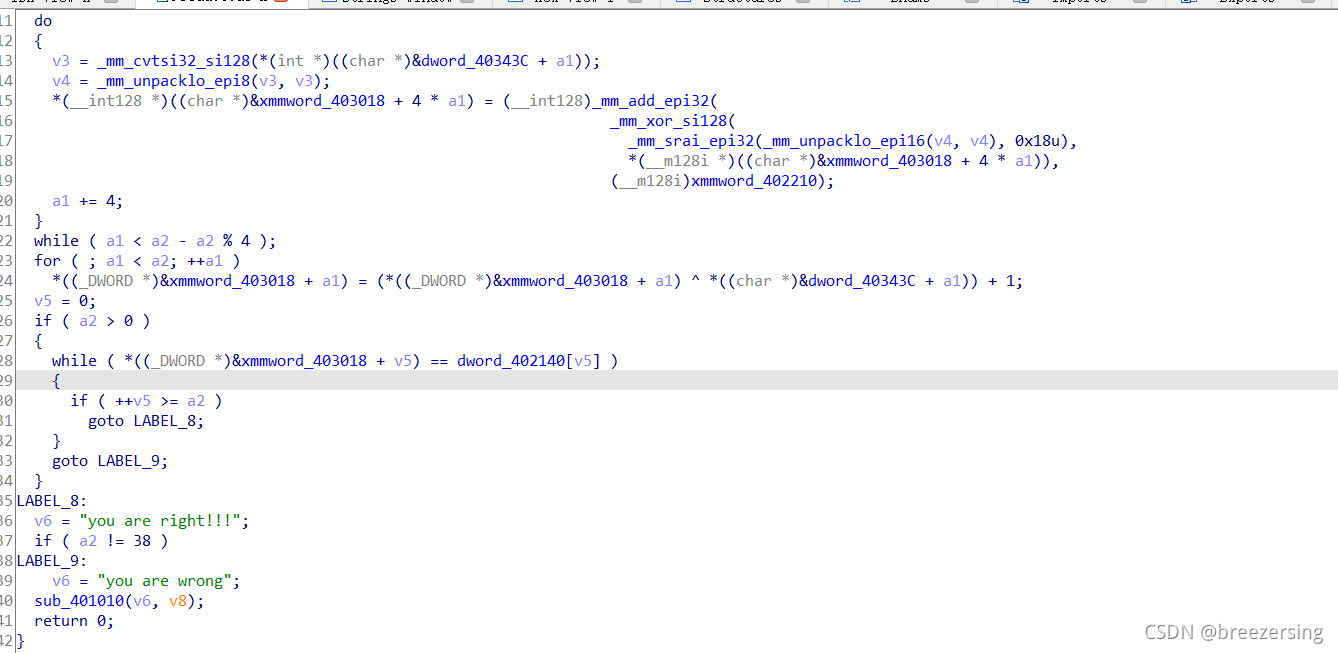Switch to the Strings window tab
This screenshot has height=653, width=1338.
395,3
